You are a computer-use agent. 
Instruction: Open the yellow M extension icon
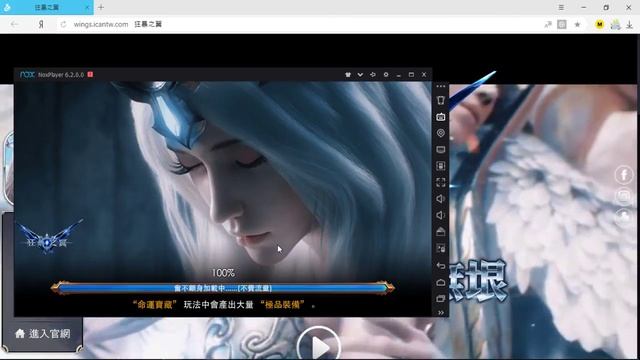(600, 24)
